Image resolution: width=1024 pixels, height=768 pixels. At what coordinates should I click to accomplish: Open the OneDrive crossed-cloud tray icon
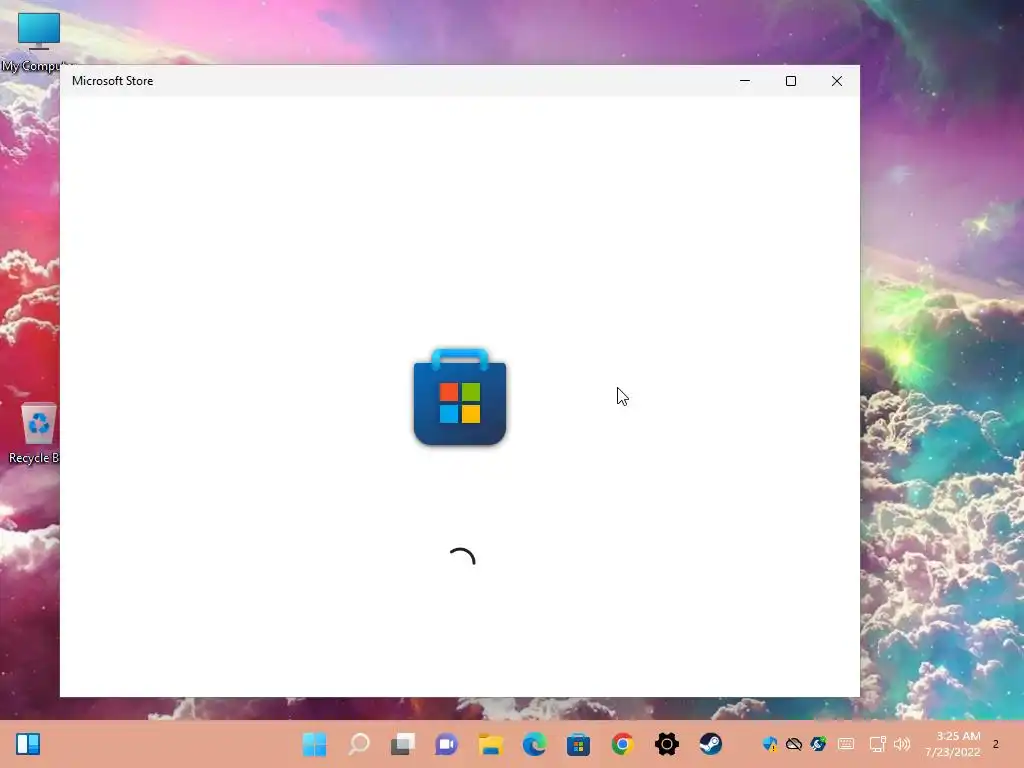point(793,744)
